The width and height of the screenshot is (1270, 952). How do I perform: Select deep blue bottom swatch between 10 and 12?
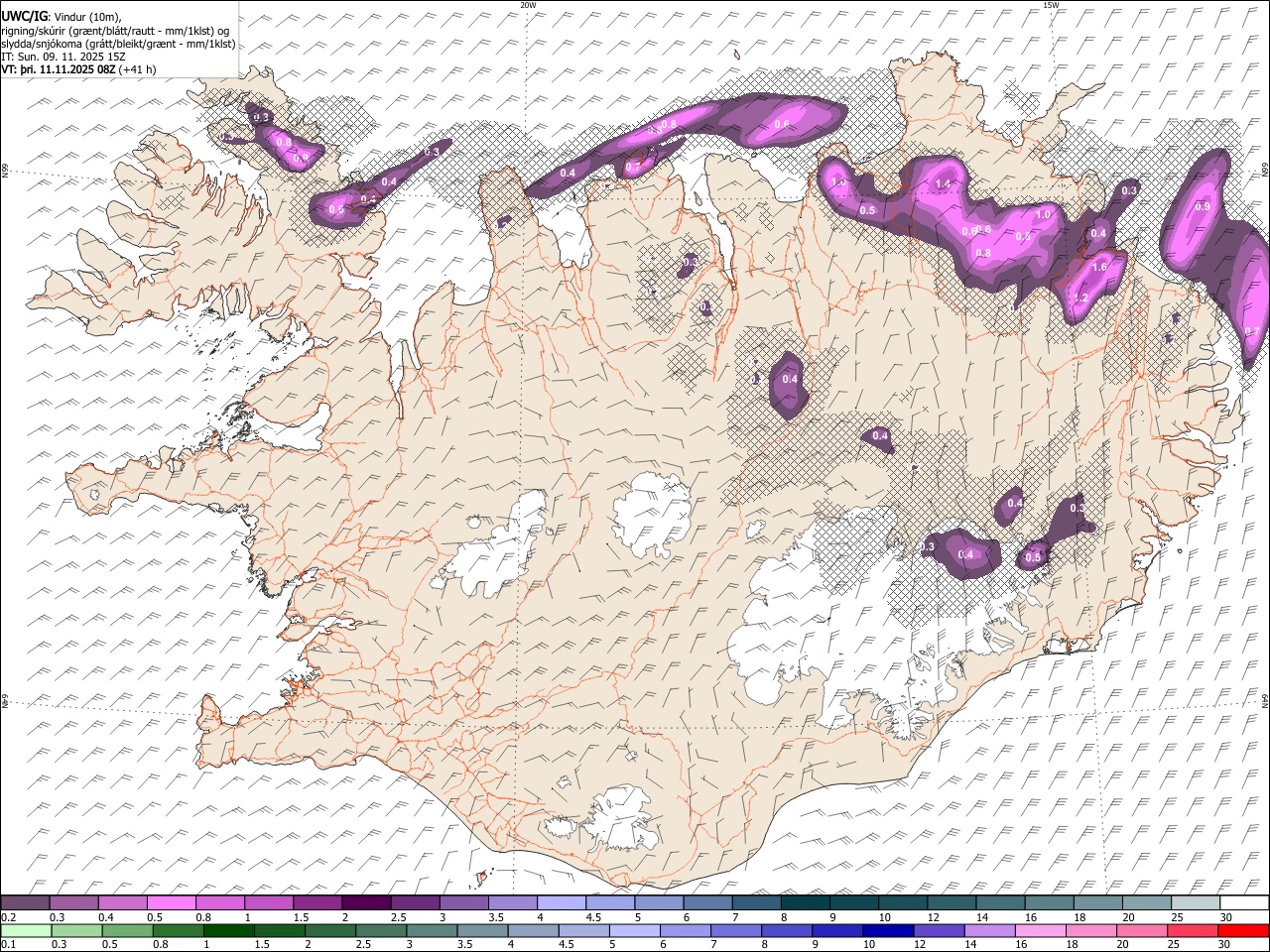pos(888,930)
